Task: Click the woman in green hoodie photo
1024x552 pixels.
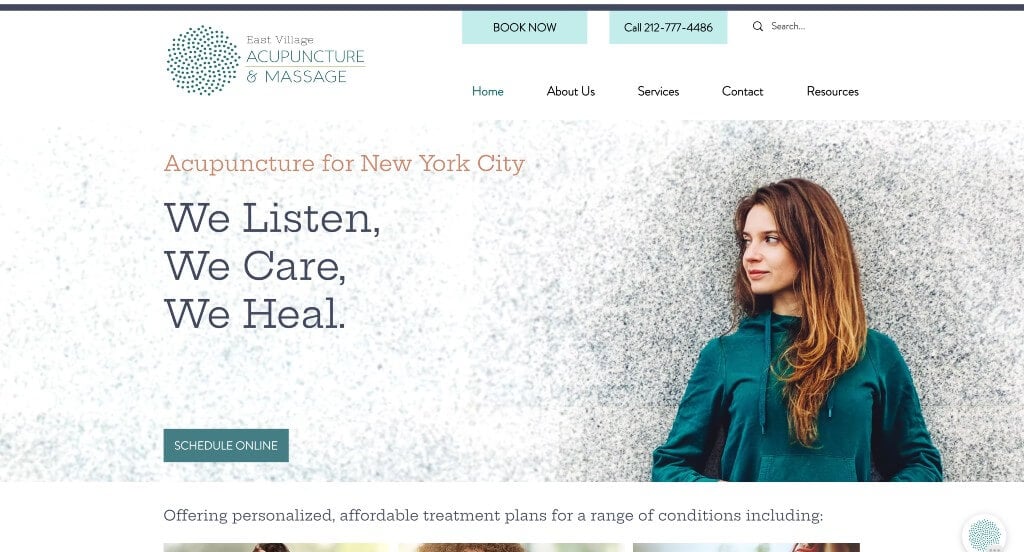Action: [x=797, y=330]
